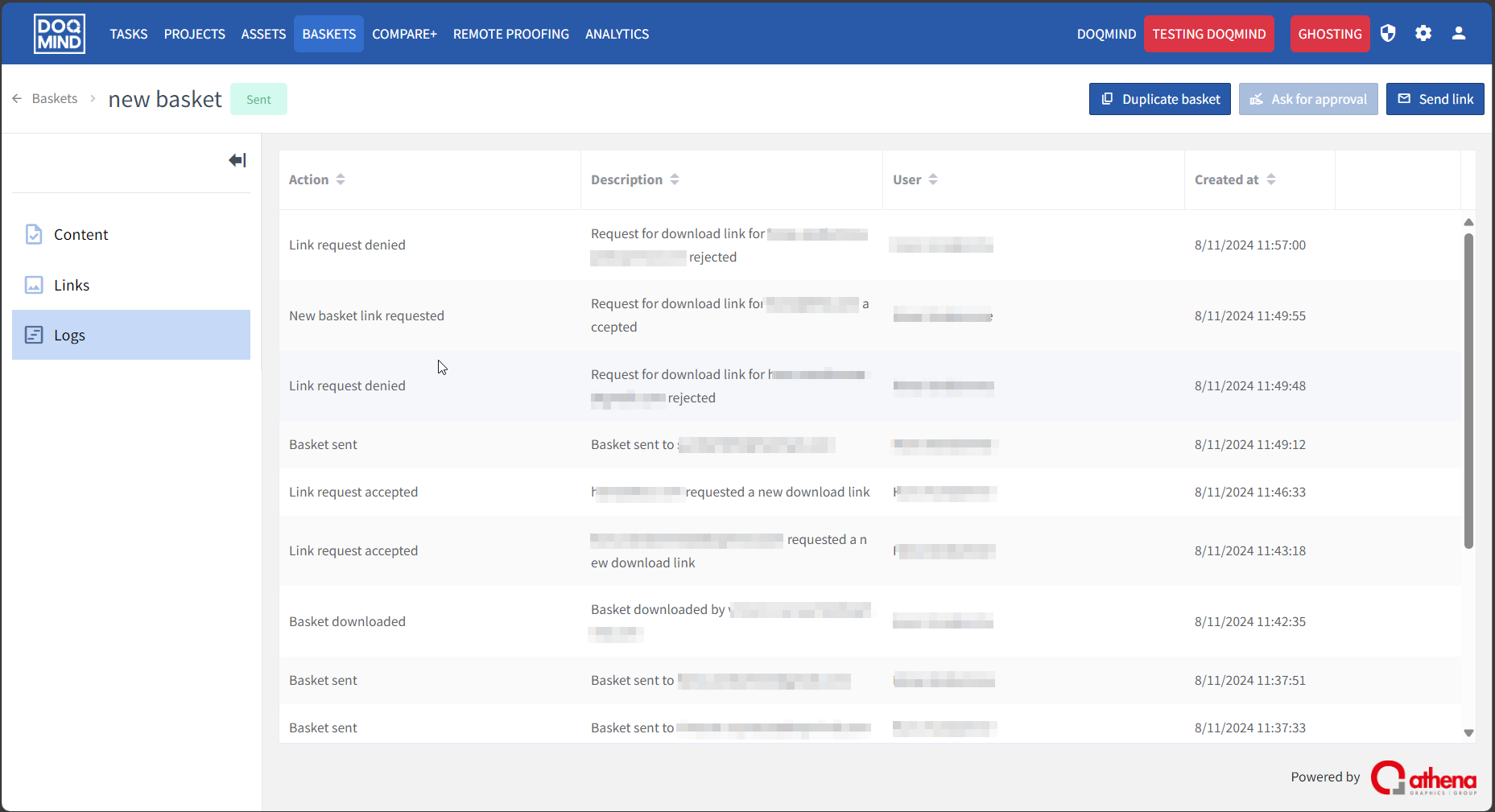Image resolution: width=1495 pixels, height=812 pixels.
Task: Click the Ask for approval button
Action: click(1308, 99)
